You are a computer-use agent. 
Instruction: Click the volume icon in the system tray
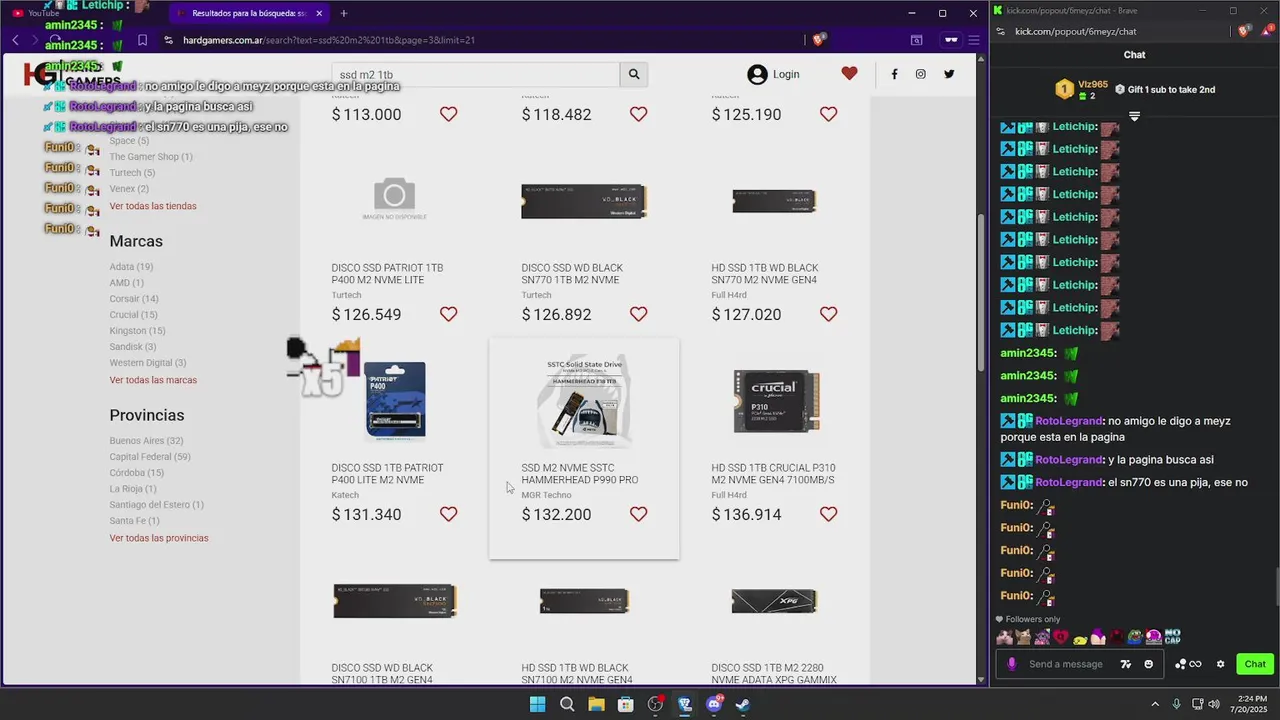(x=1214, y=704)
